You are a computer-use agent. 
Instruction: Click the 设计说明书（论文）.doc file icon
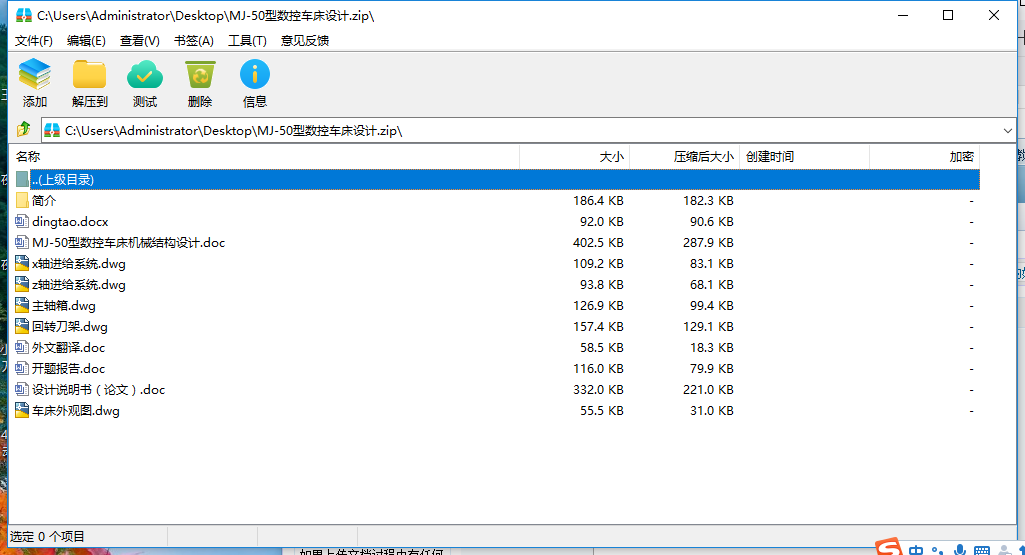(x=22, y=389)
